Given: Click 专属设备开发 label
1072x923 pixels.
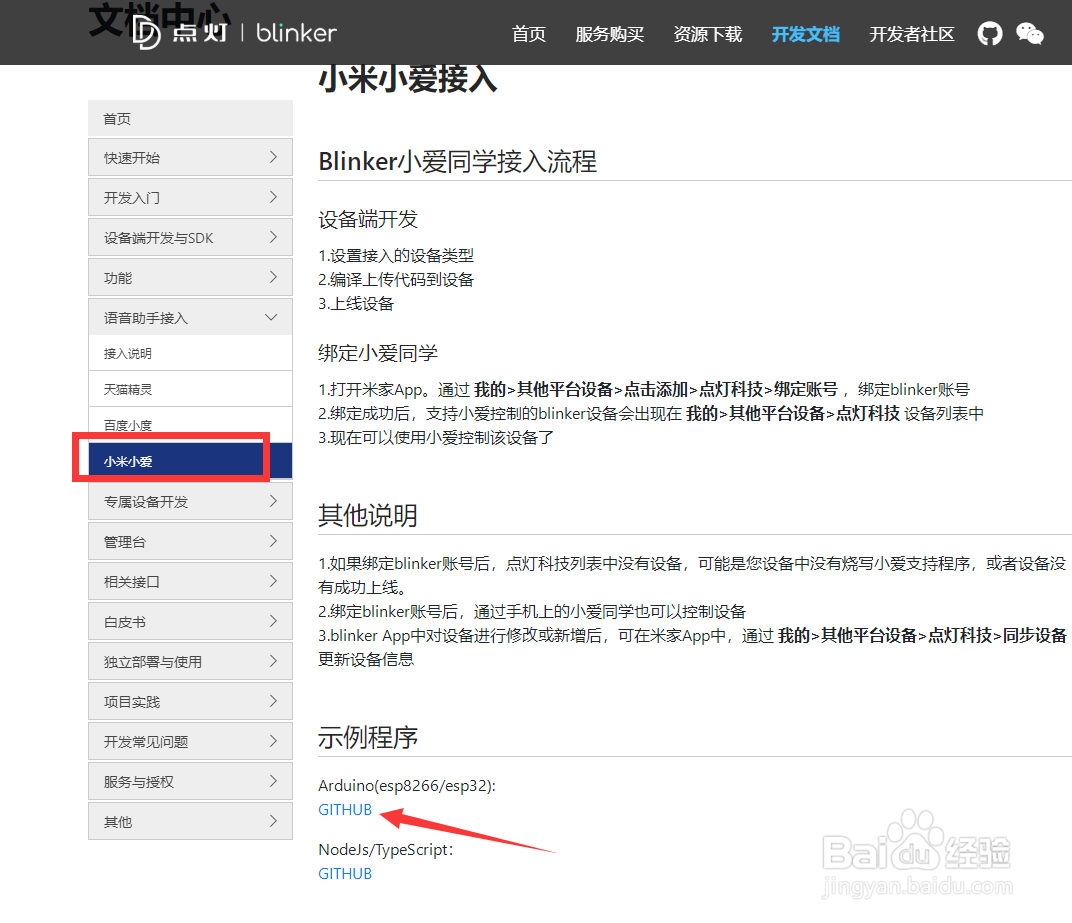Looking at the screenshot, I should 146,502.
